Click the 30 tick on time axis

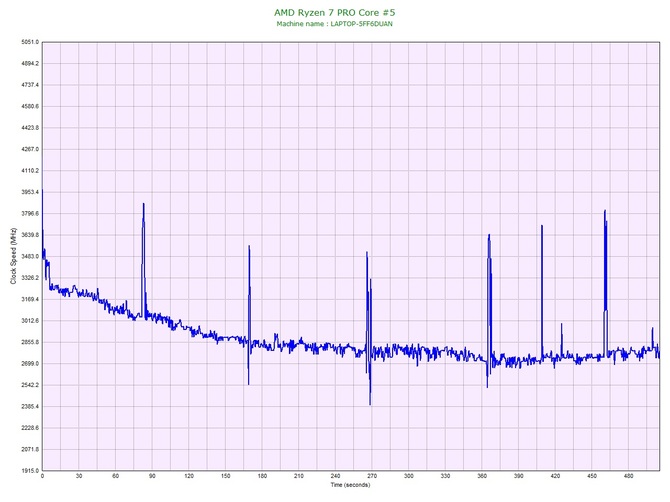pyautogui.click(x=79, y=476)
